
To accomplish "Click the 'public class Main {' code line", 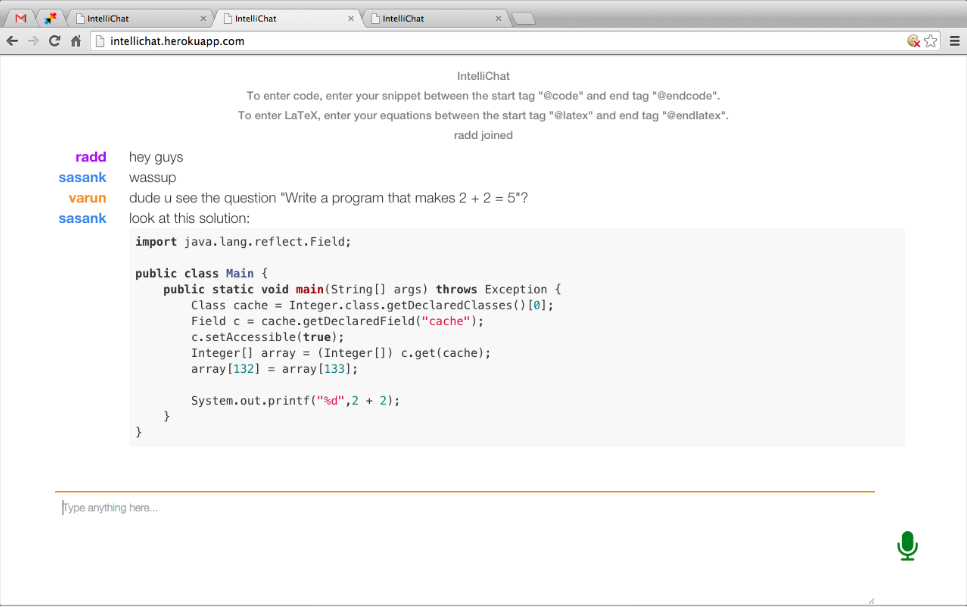I will click(202, 273).
